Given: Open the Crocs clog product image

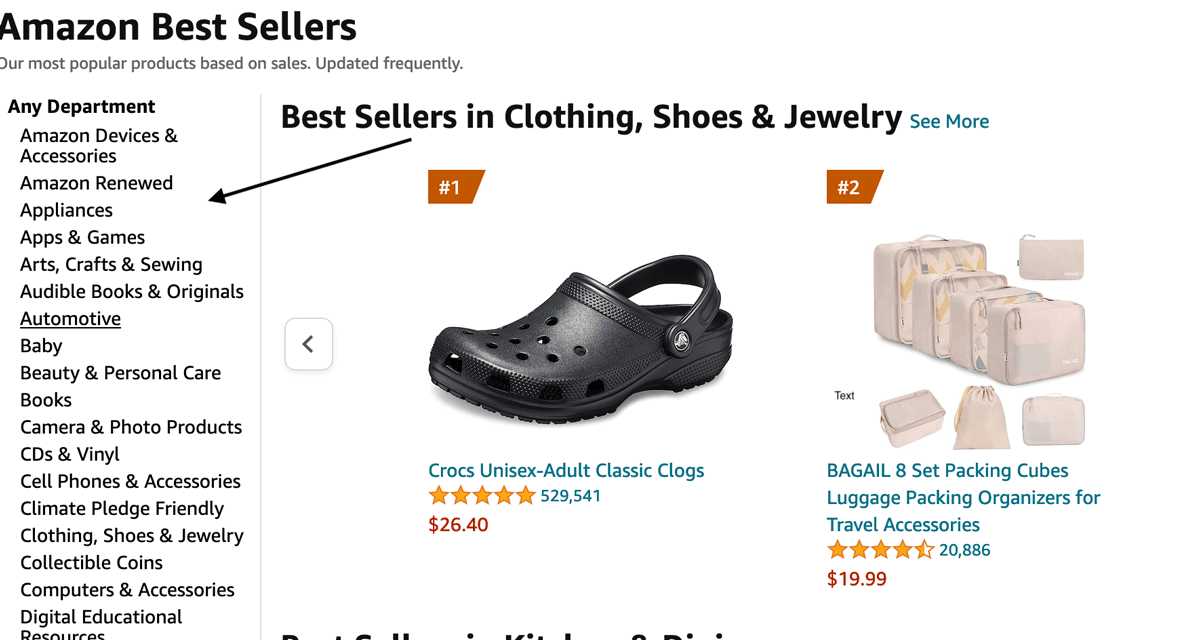Looking at the screenshot, I should [580, 333].
